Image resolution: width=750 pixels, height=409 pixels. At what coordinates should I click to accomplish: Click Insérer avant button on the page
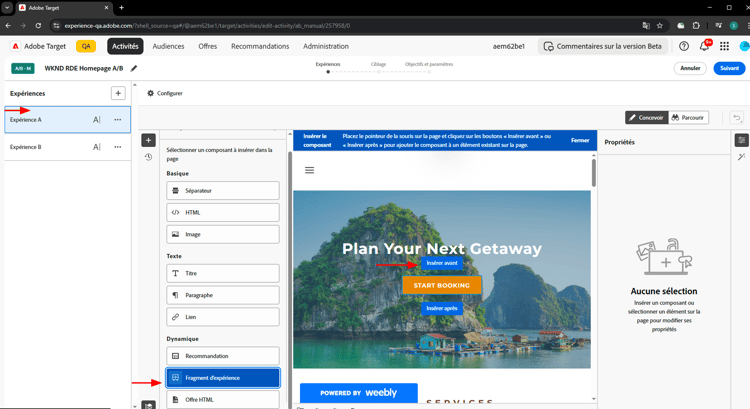442,263
